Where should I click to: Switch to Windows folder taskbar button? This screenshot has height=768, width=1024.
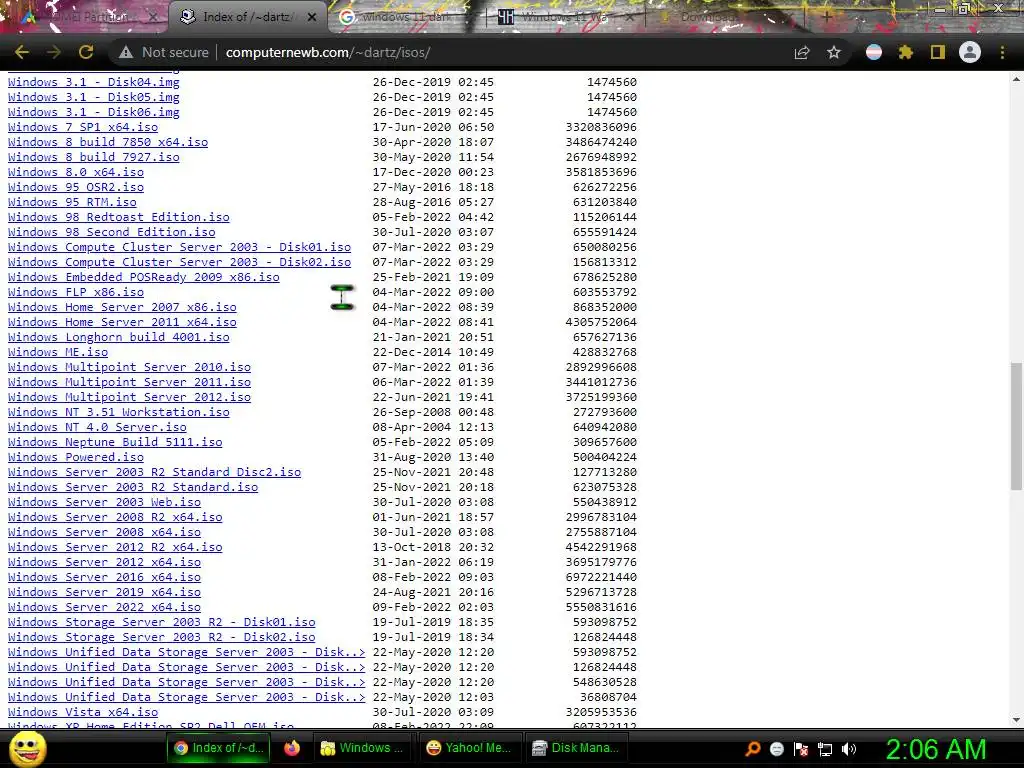click(364, 748)
